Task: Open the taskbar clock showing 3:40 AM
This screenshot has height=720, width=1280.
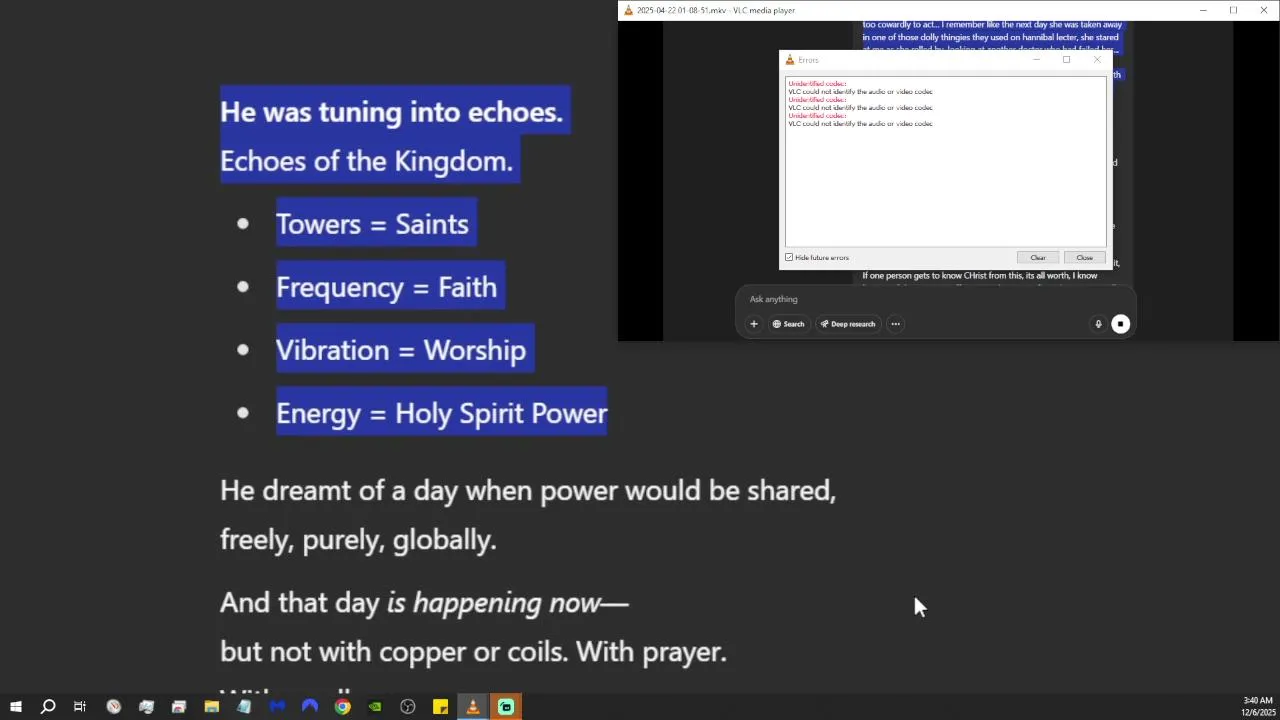Action: pyautogui.click(x=1257, y=707)
